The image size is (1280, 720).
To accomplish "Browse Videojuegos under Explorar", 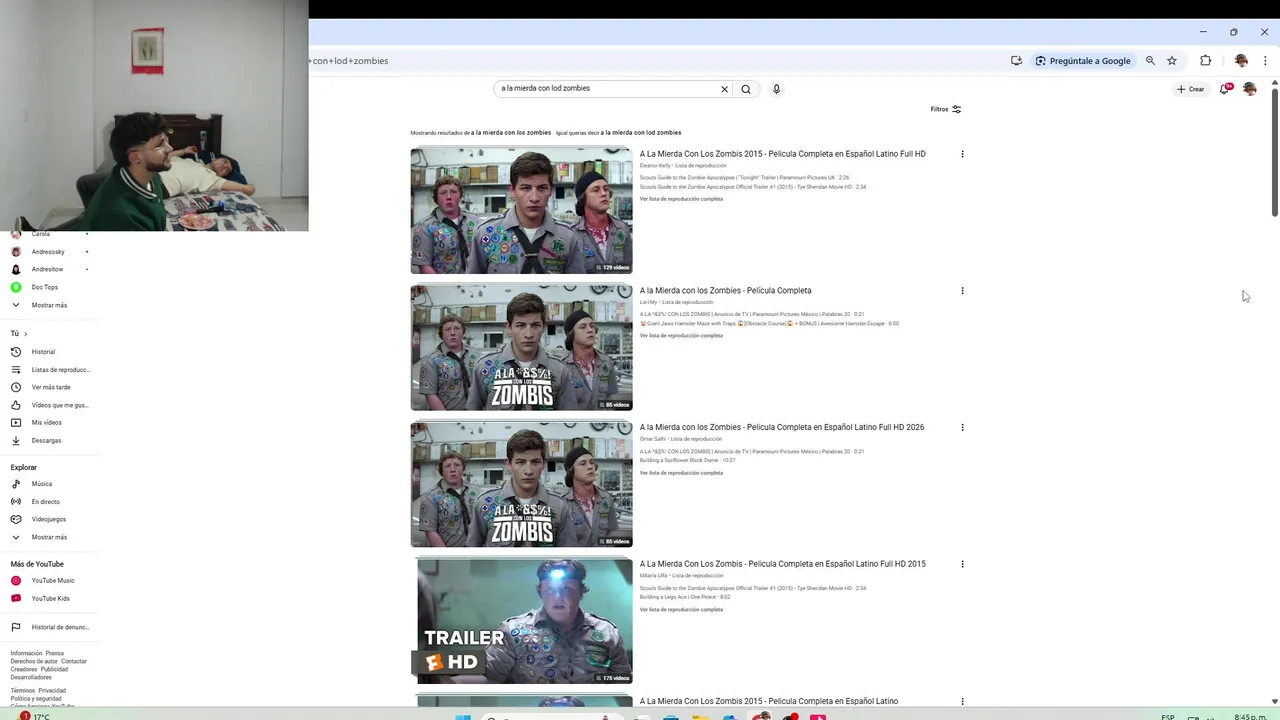I will (50, 520).
